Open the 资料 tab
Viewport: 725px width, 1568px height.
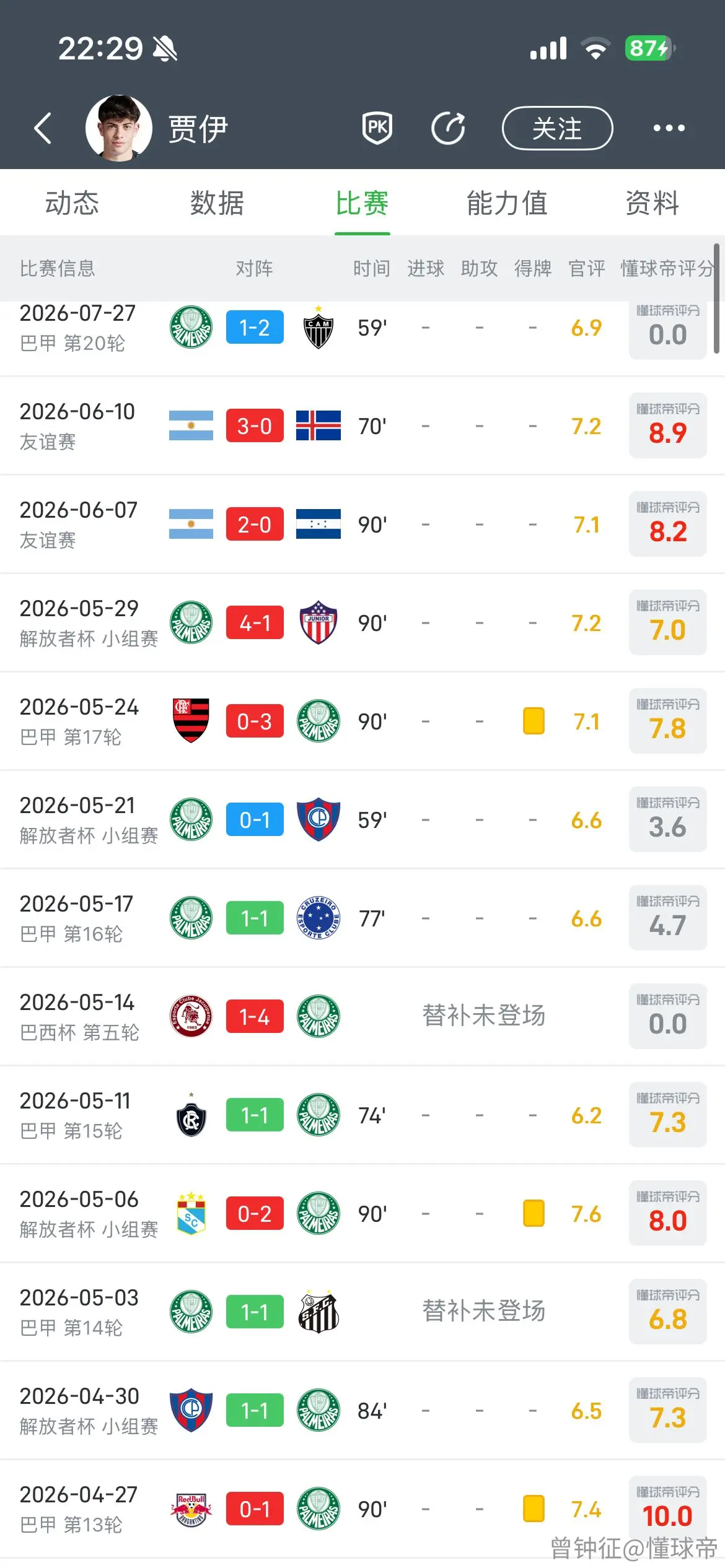coord(652,203)
